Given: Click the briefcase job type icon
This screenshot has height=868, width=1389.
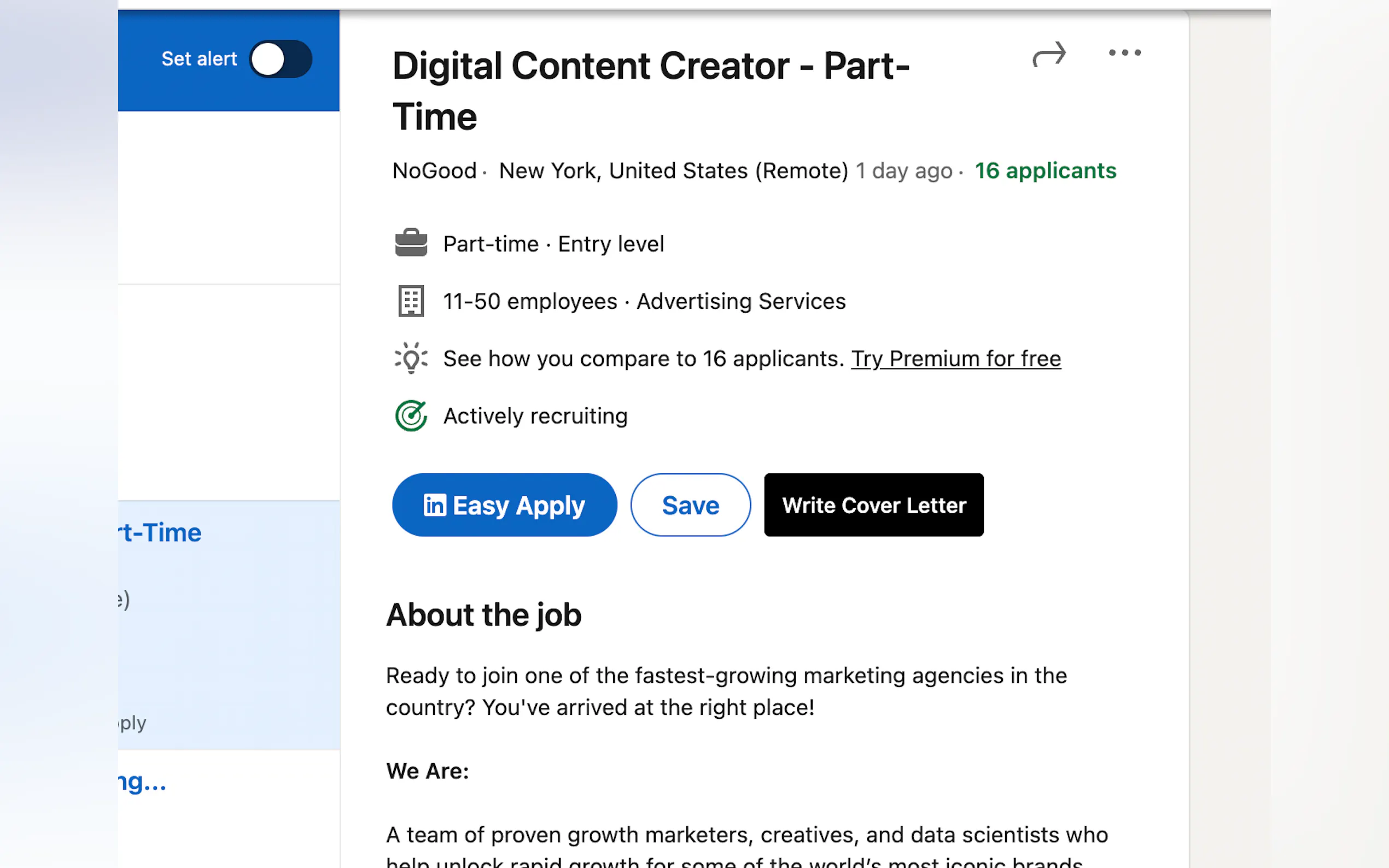Looking at the screenshot, I should click(411, 243).
